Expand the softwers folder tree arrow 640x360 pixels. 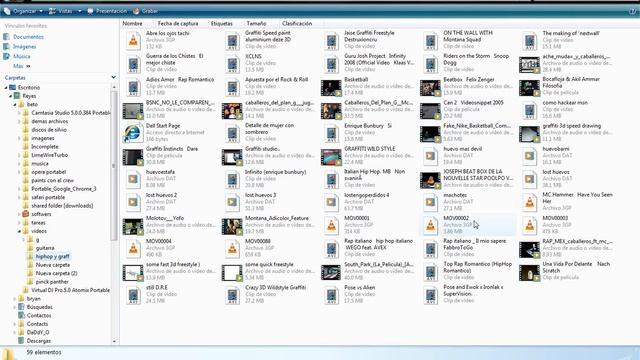tap(19, 214)
